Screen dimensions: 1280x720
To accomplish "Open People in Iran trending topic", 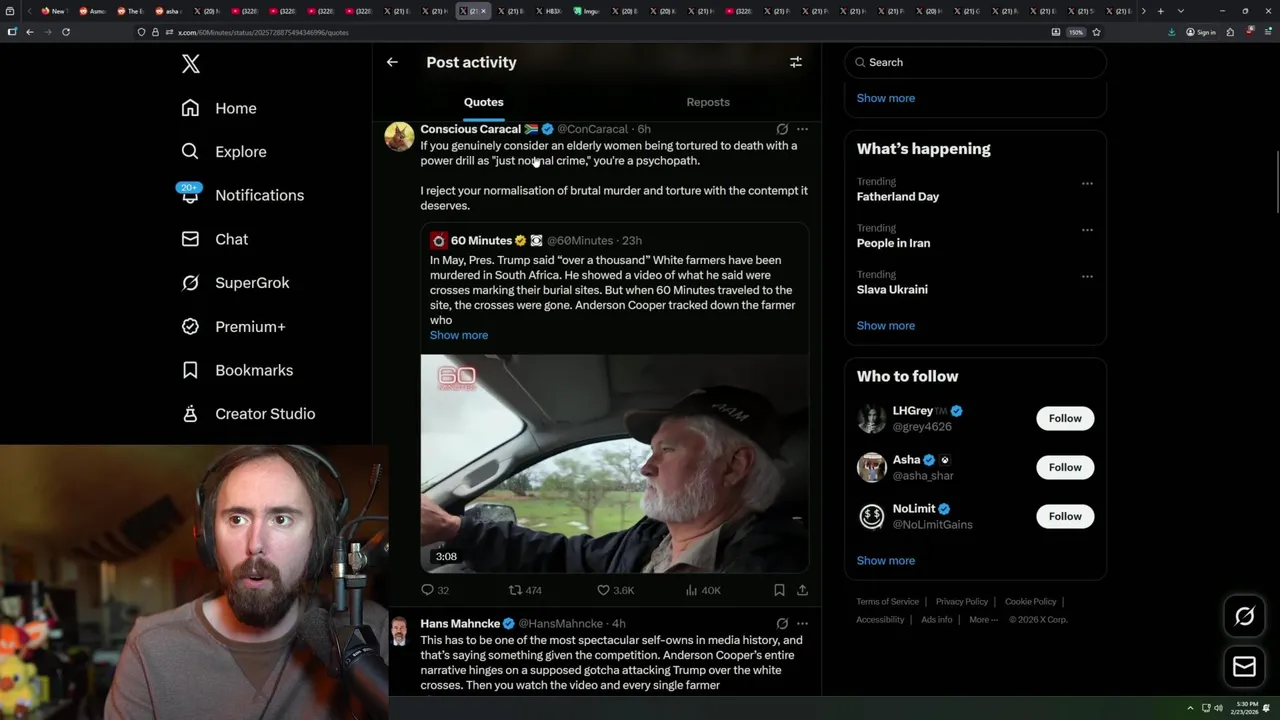I will tap(893, 243).
